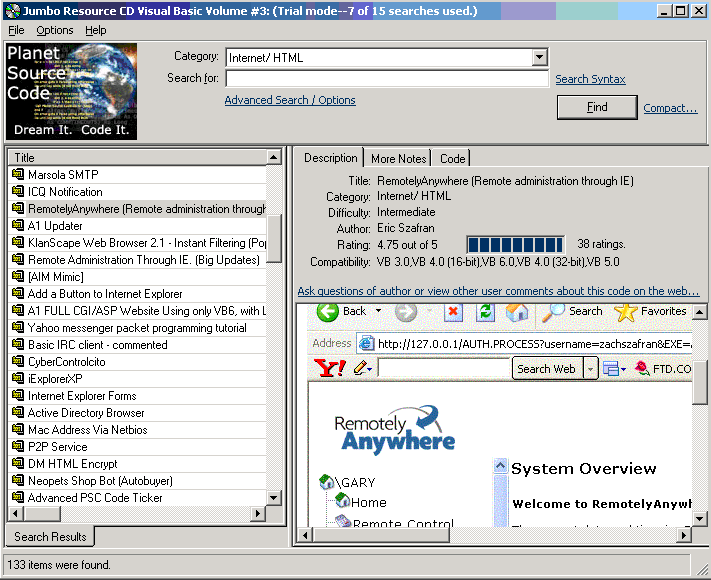This screenshot has width=711, height=580.
Task: Click the \GARY computer icon in tree
Action: pyautogui.click(x=326, y=482)
